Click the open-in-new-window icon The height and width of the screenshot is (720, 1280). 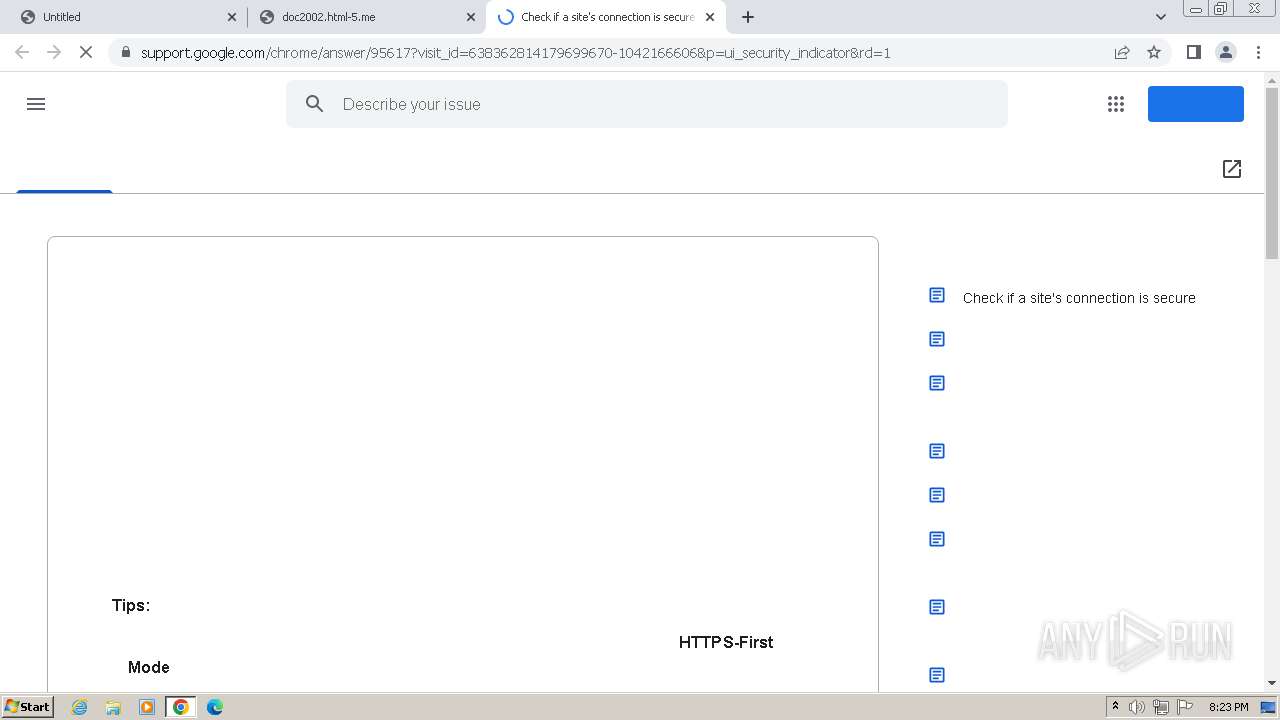click(x=1232, y=169)
